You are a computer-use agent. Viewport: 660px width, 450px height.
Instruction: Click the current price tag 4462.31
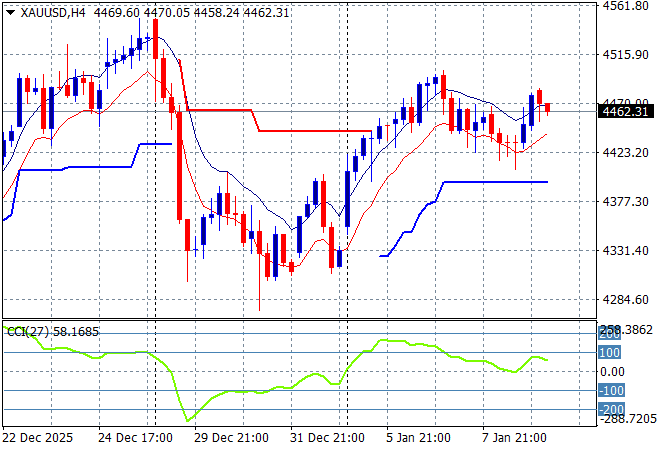[626, 111]
